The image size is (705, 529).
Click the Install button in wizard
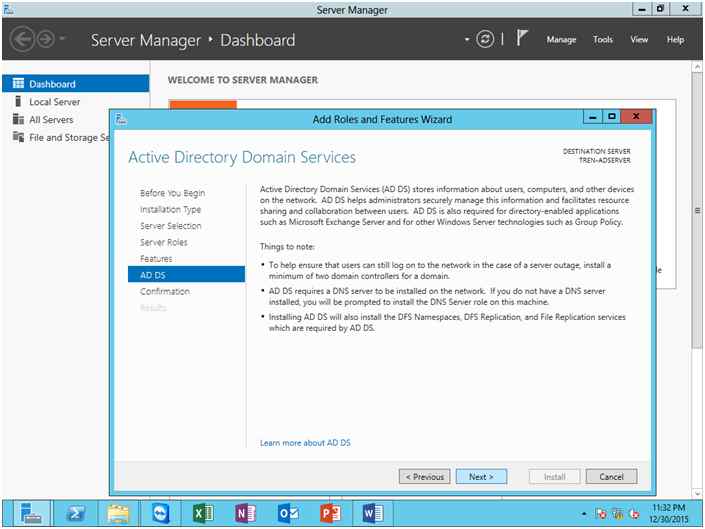[x=554, y=476]
